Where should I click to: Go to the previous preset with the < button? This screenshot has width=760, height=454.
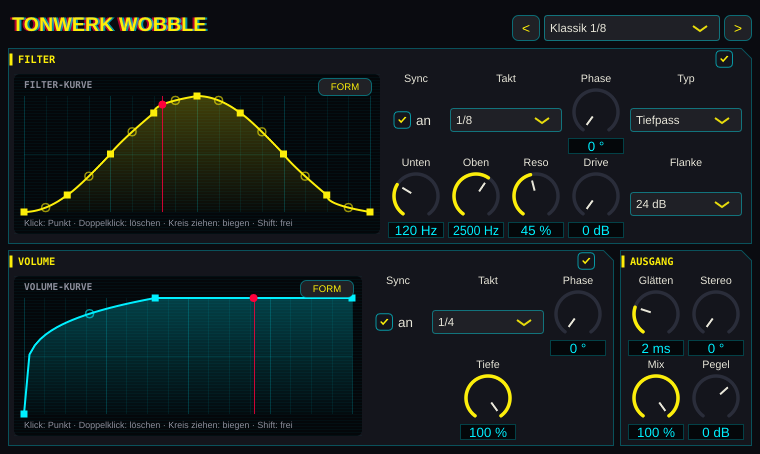pos(526,28)
